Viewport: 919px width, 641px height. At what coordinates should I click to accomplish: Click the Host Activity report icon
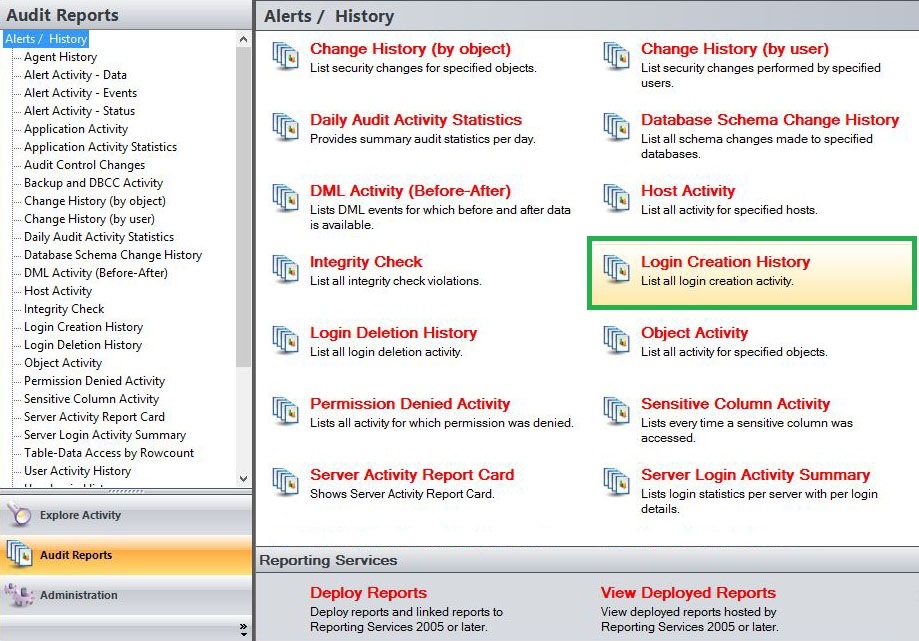click(617, 198)
